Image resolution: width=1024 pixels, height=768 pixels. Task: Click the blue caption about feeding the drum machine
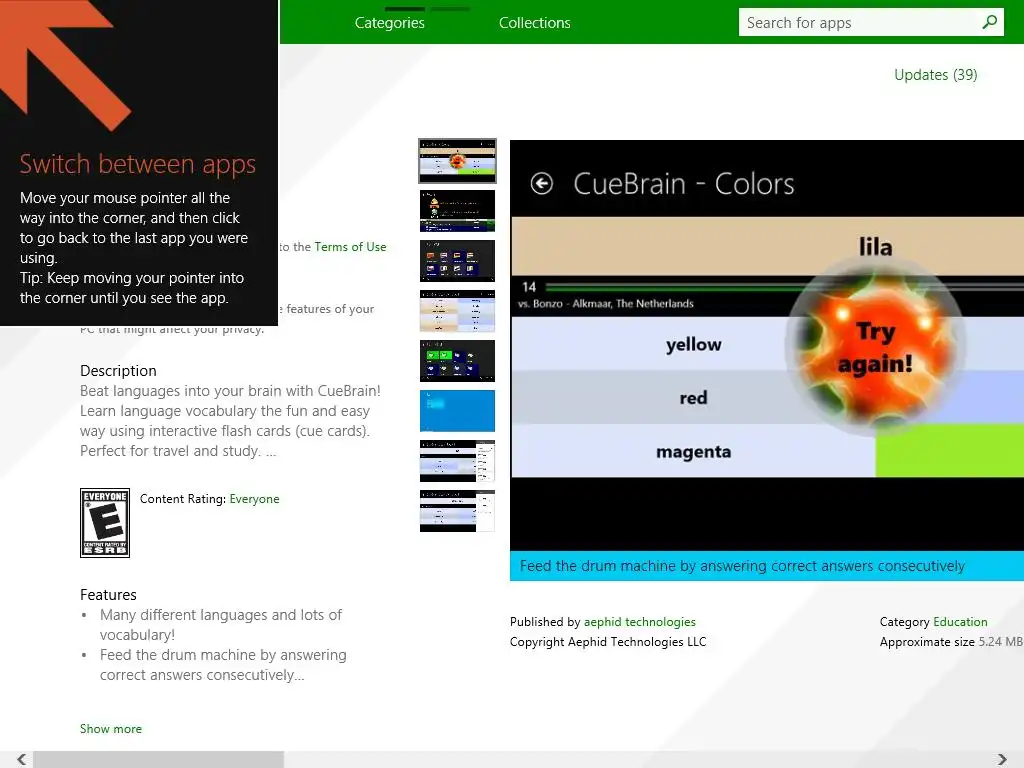tap(767, 566)
